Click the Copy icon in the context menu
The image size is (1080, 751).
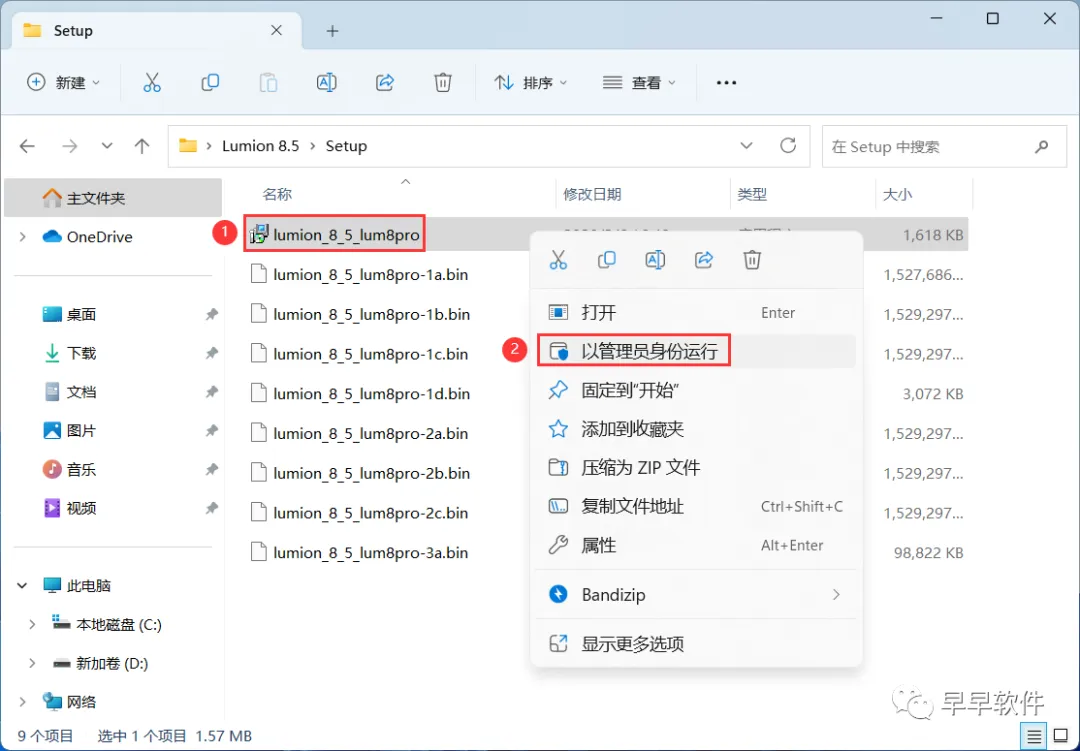[607, 260]
